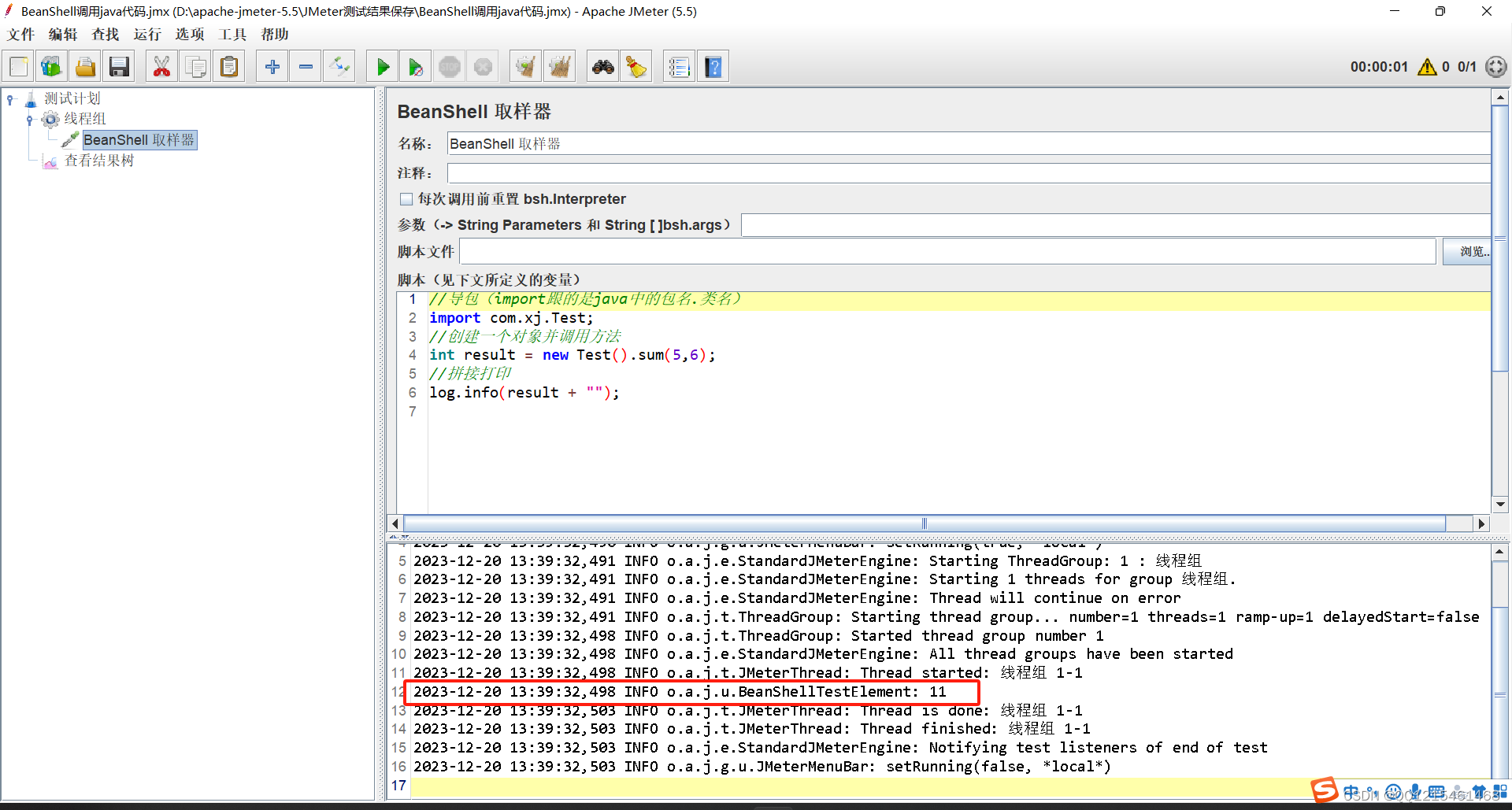Click the Reset search icon
Viewport: 1512px width, 810px height.
(636, 67)
